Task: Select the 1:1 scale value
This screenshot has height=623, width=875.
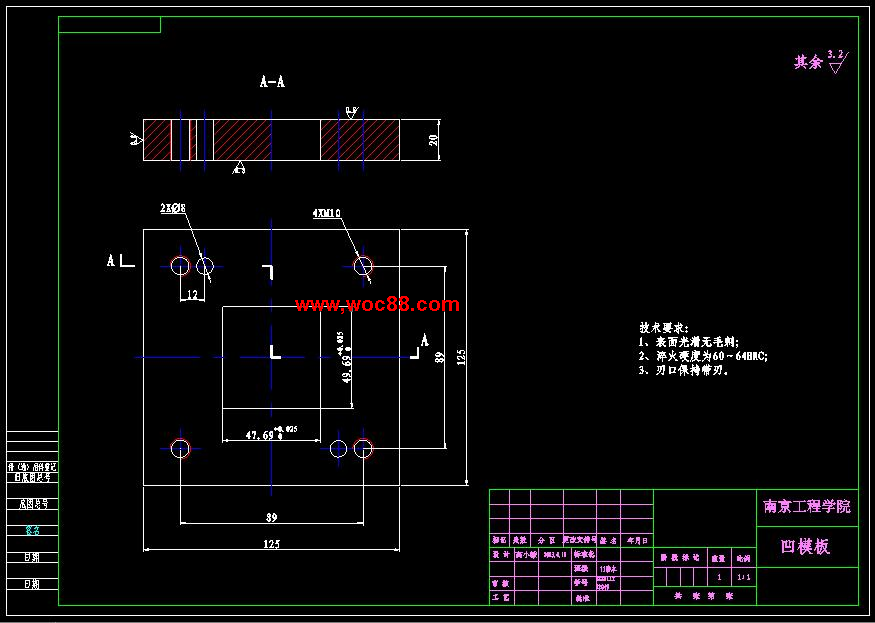Action: pos(744,577)
